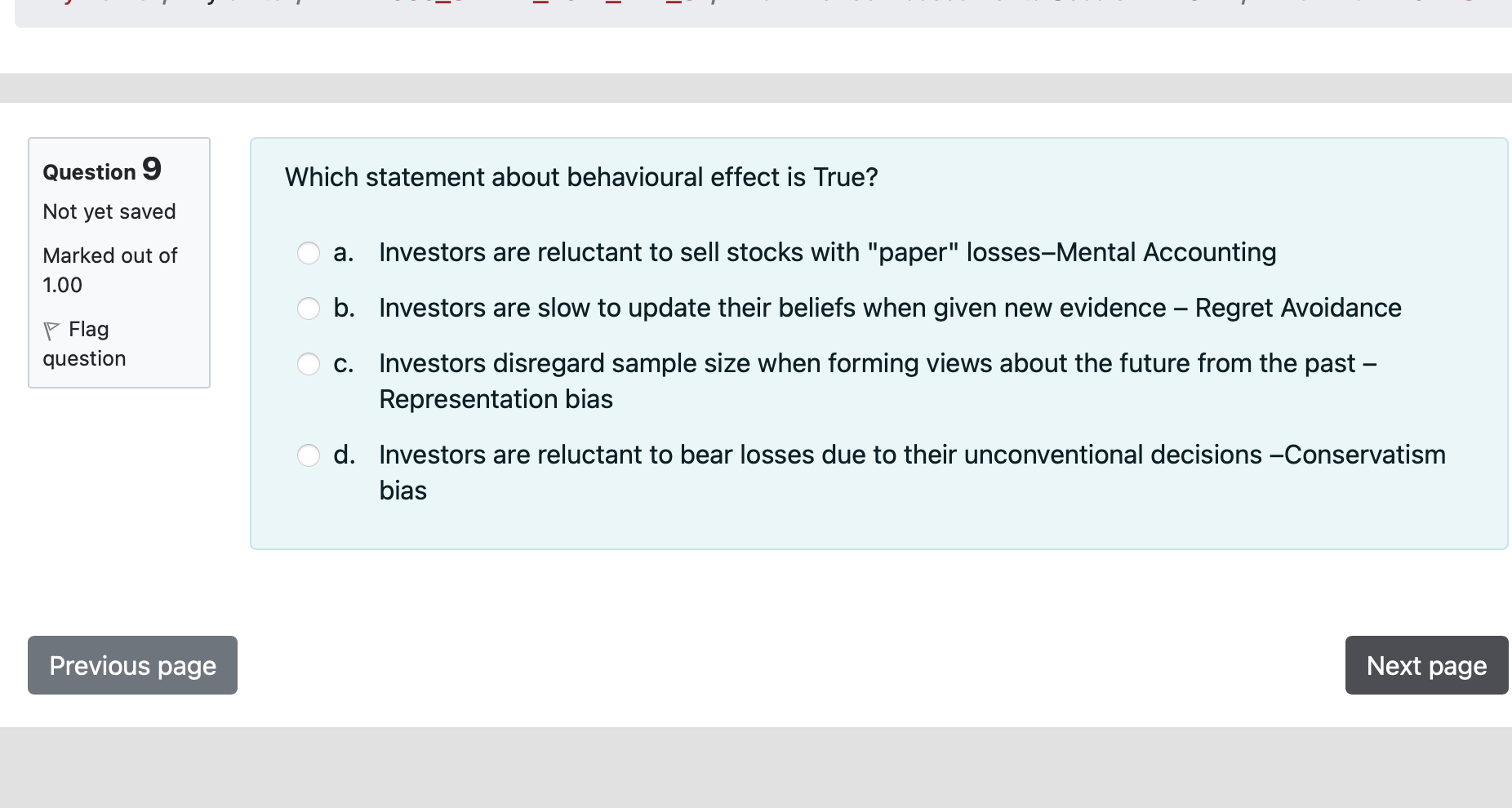Click the Question 9 info box

click(x=119, y=261)
